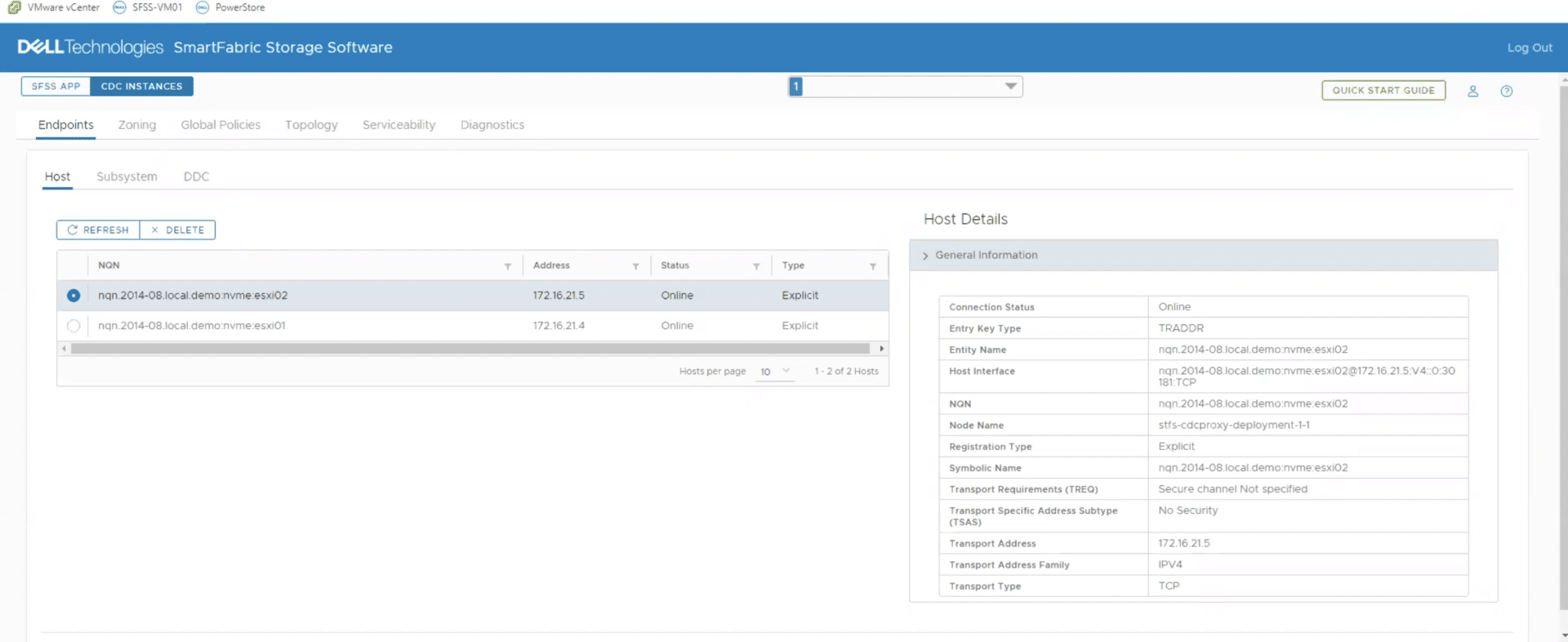Filter the Type column
This screenshot has width=1568, height=642.
[873, 266]
